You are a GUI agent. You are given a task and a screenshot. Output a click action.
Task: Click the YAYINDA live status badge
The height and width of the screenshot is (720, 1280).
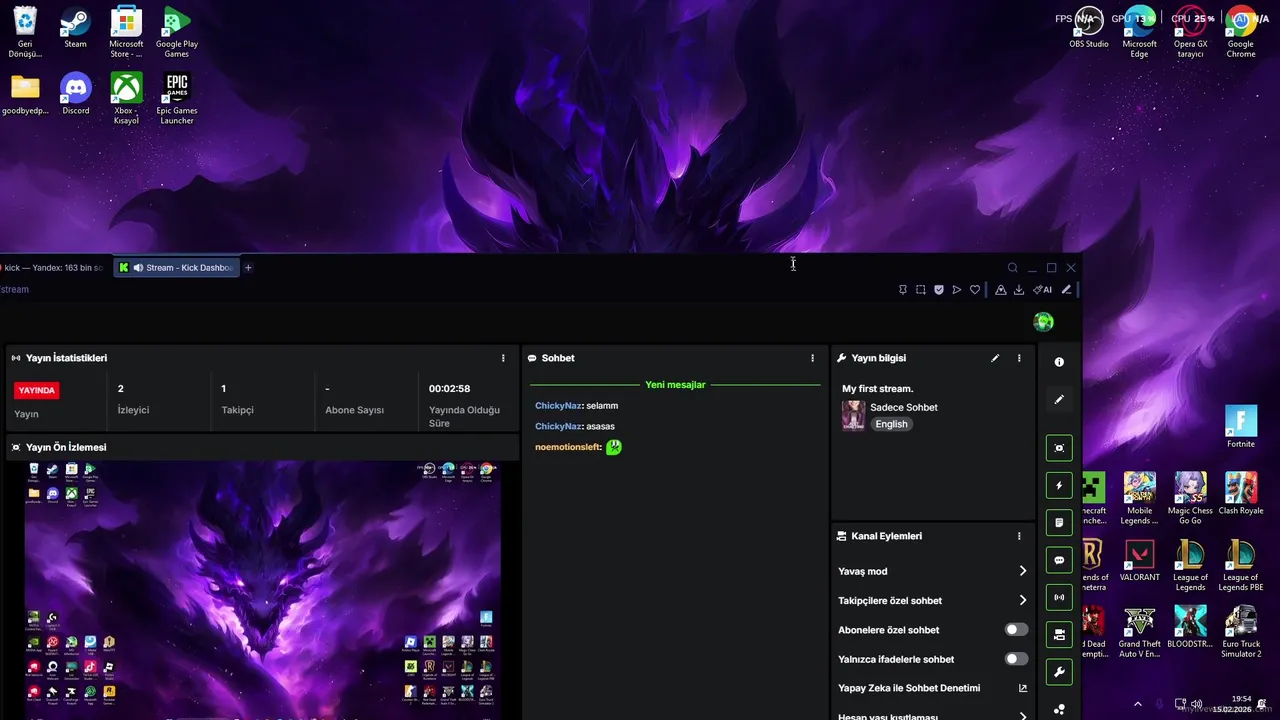click(x=36, y=390)
